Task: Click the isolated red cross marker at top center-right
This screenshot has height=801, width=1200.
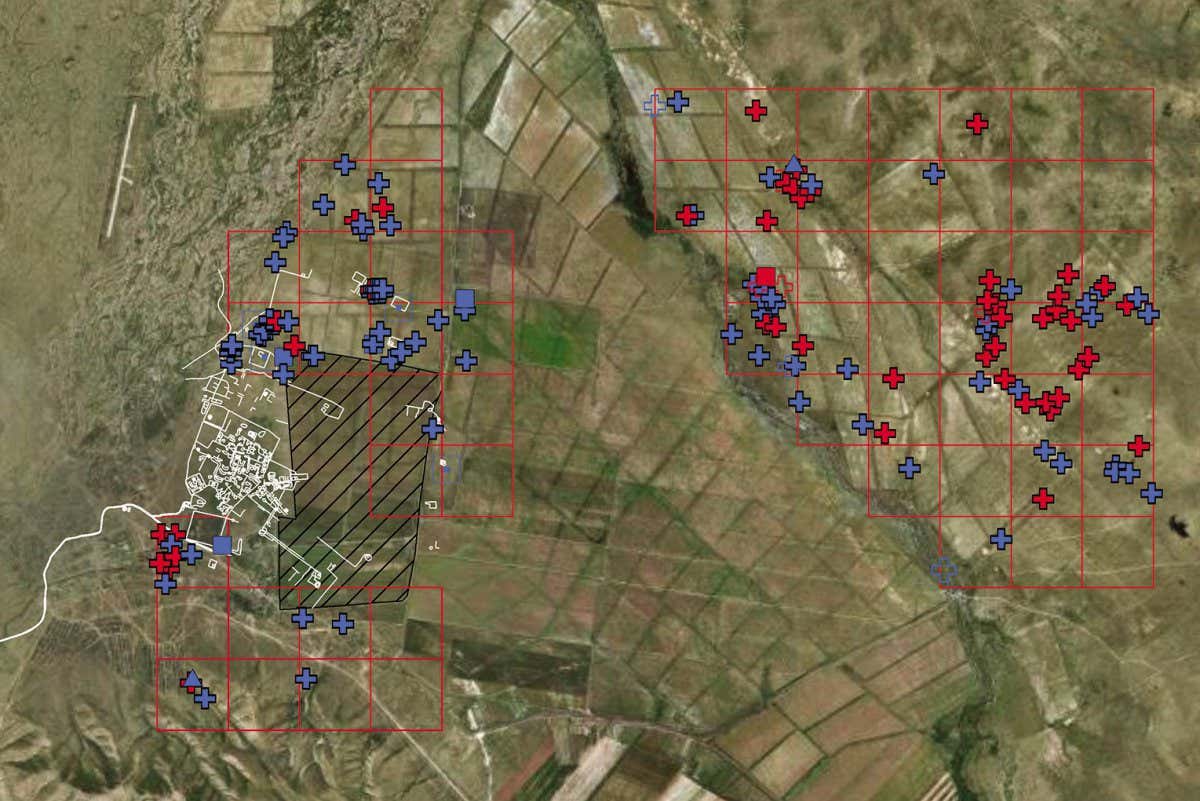Action: (755, 110)
